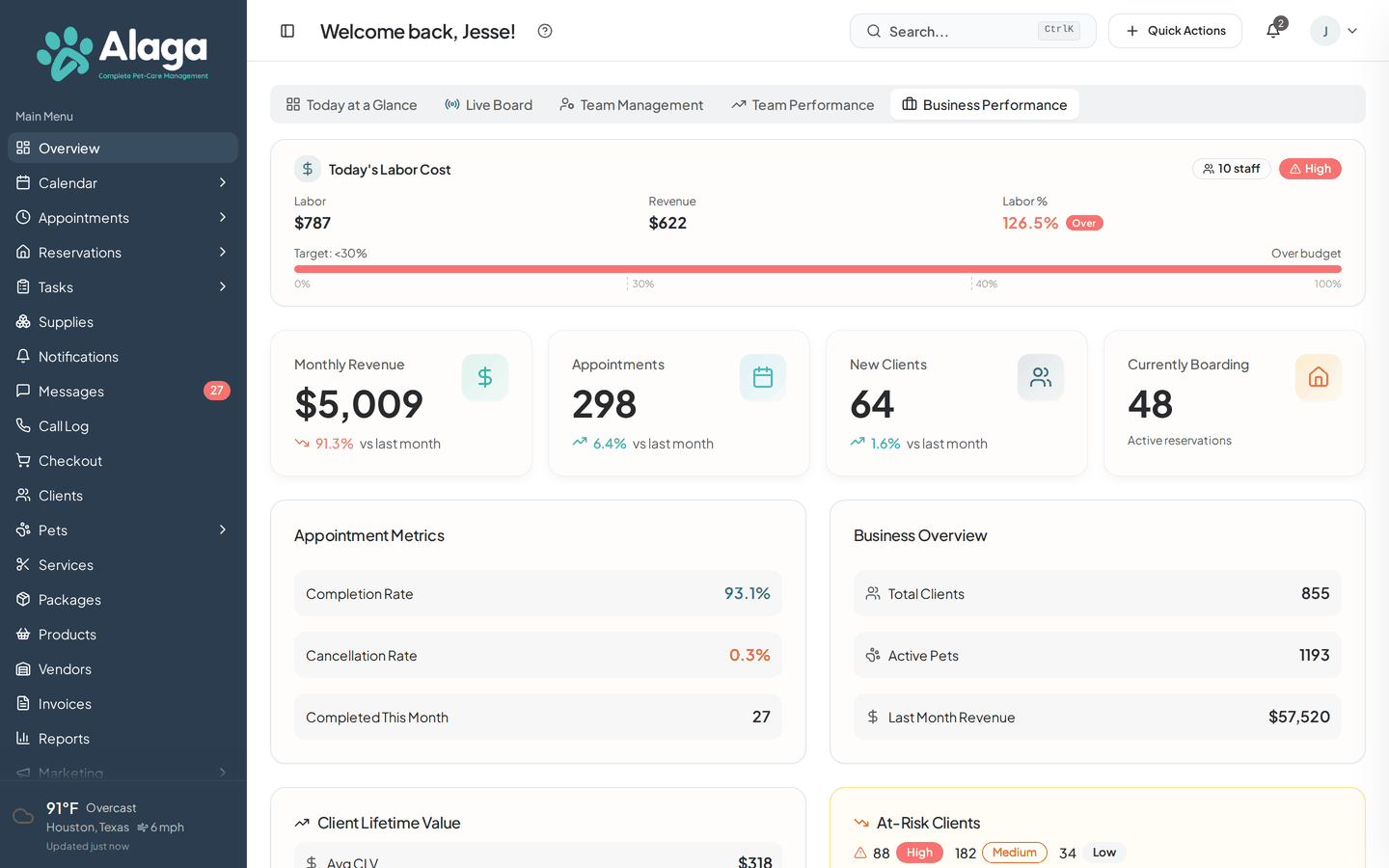Click the labor cost progress bar
This screenshot has height=868, width=1389.
(x=818, y=269)
